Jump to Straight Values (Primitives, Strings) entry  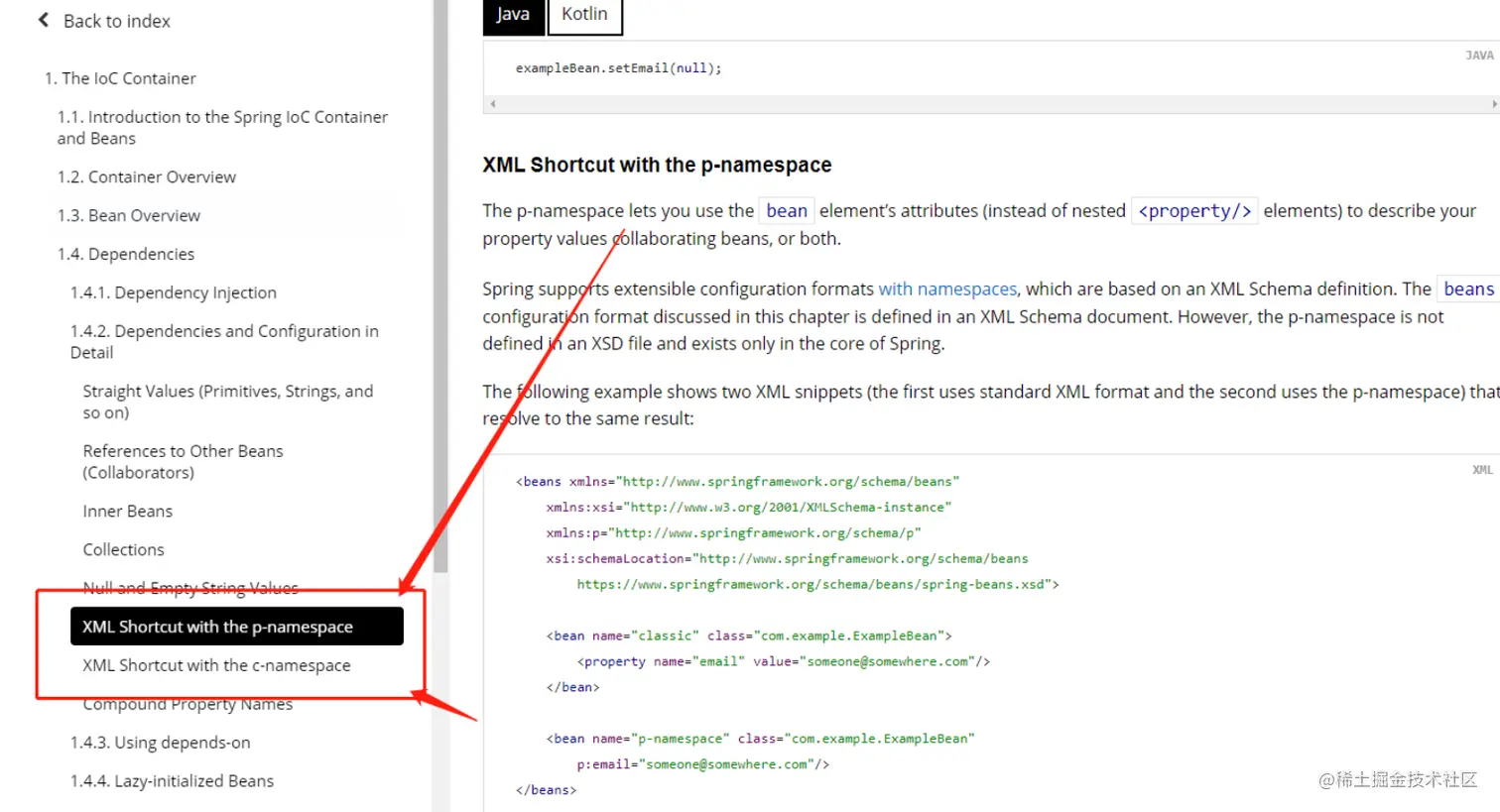click(228, 402)
